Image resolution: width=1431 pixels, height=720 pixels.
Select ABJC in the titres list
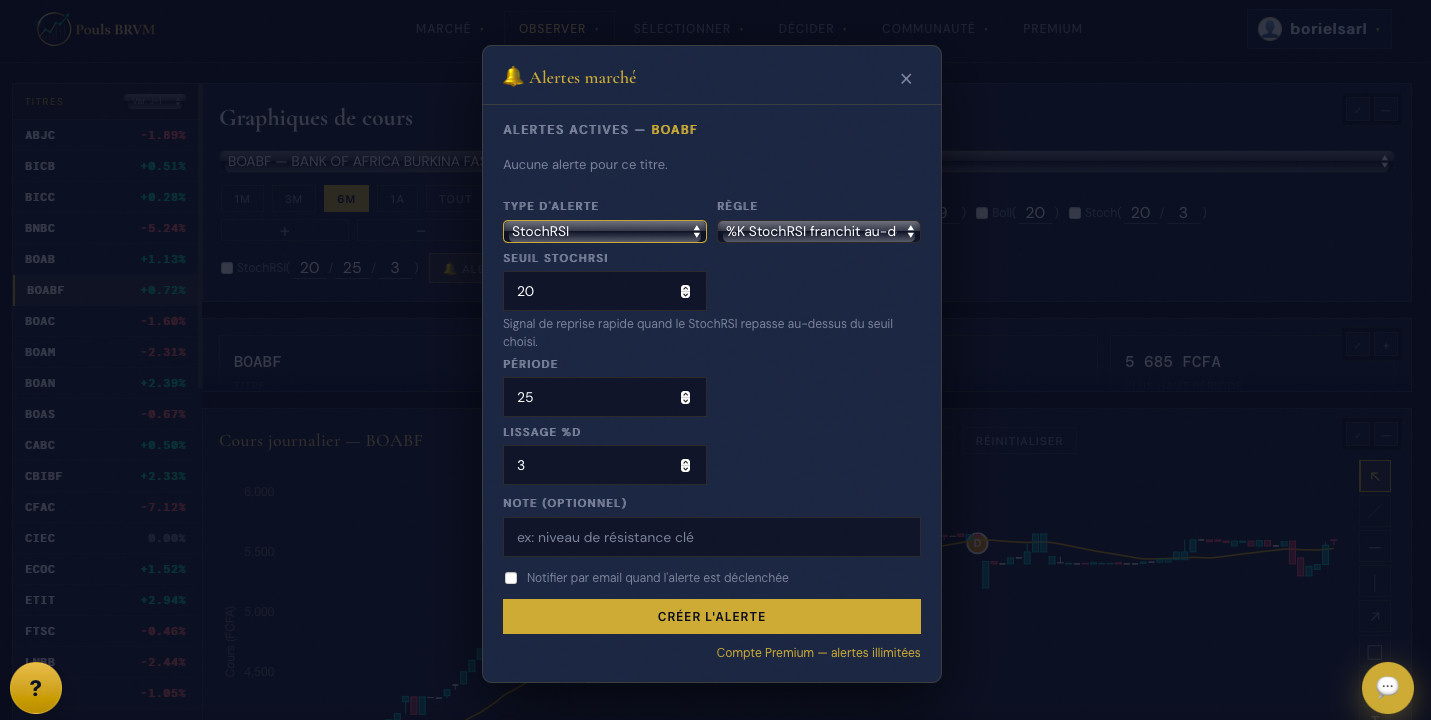[x=106, y=135]
